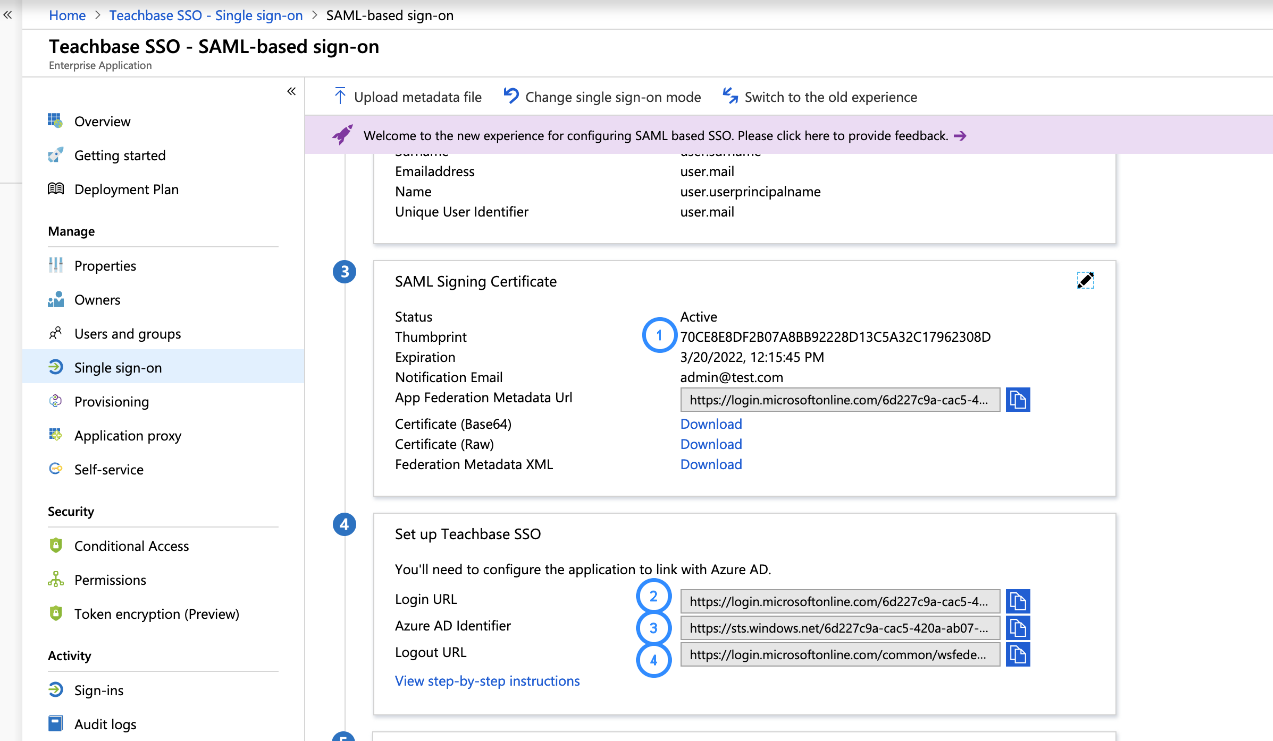Click the Single sign-on icon
The height and width of the screenshot is (741, 1273).
pos(55,368)
